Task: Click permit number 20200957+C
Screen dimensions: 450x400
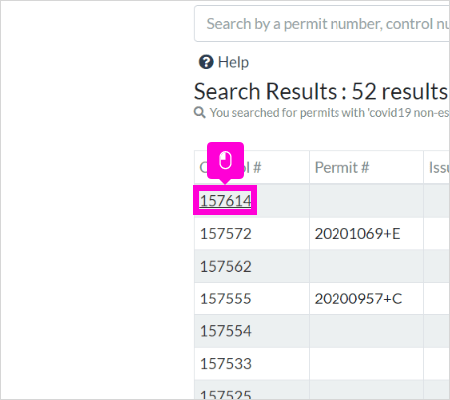Action: [x=358, y=299]
